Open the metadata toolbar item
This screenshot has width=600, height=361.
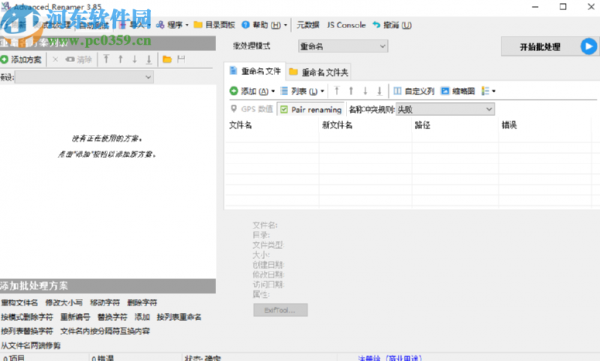tap(308, 25)
